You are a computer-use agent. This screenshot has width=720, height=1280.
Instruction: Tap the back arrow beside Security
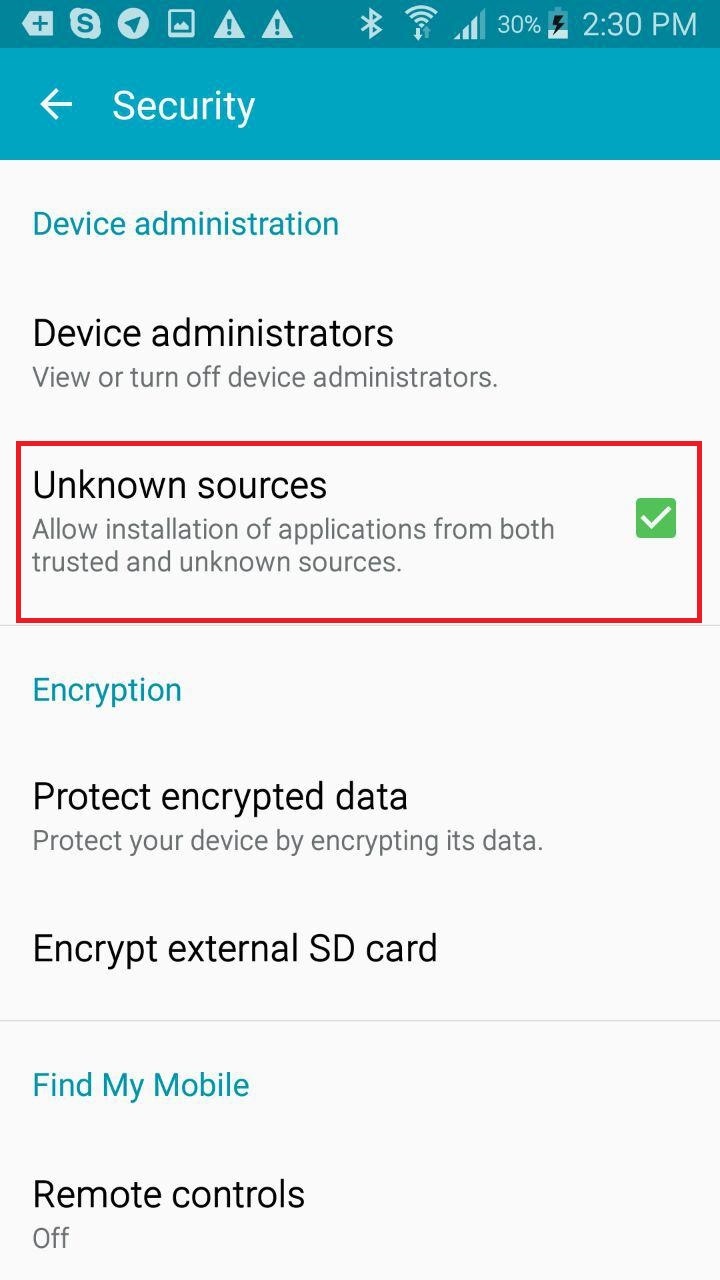(x=56, y=105)
